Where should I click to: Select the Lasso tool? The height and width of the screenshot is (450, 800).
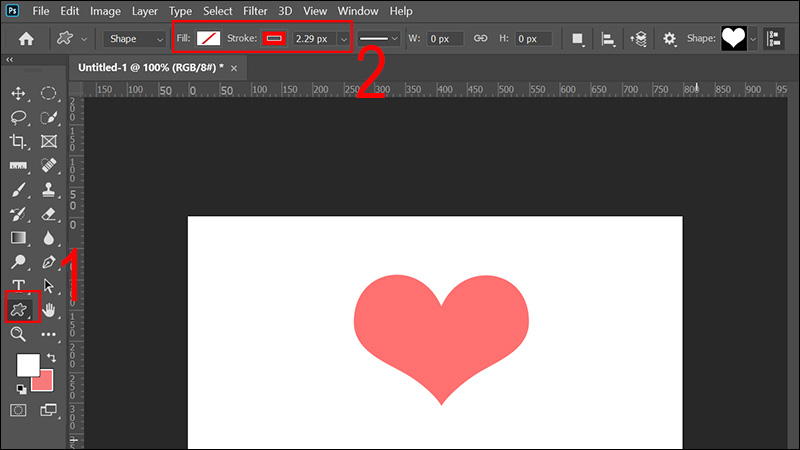18,118
